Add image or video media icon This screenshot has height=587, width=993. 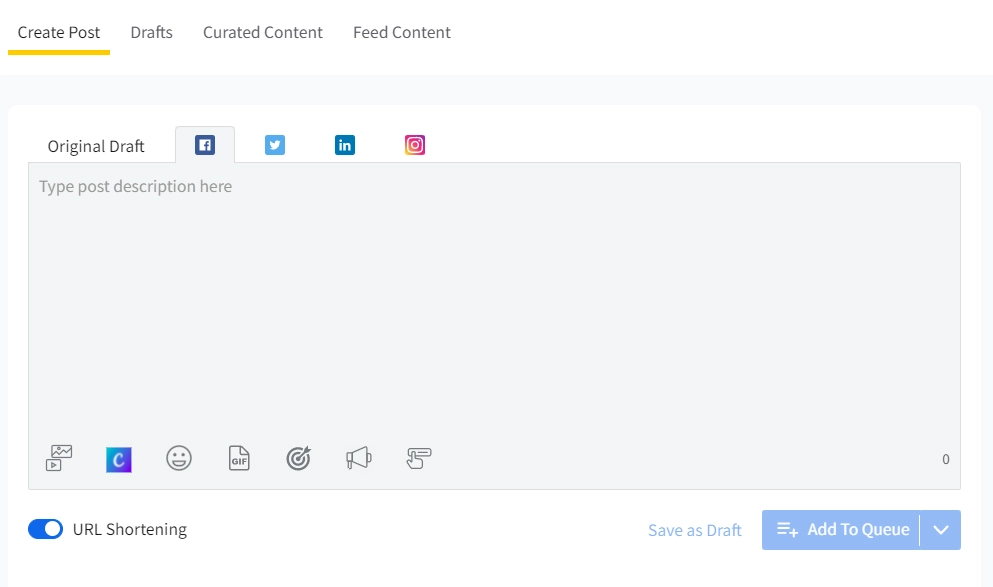[x=59, y=458]
